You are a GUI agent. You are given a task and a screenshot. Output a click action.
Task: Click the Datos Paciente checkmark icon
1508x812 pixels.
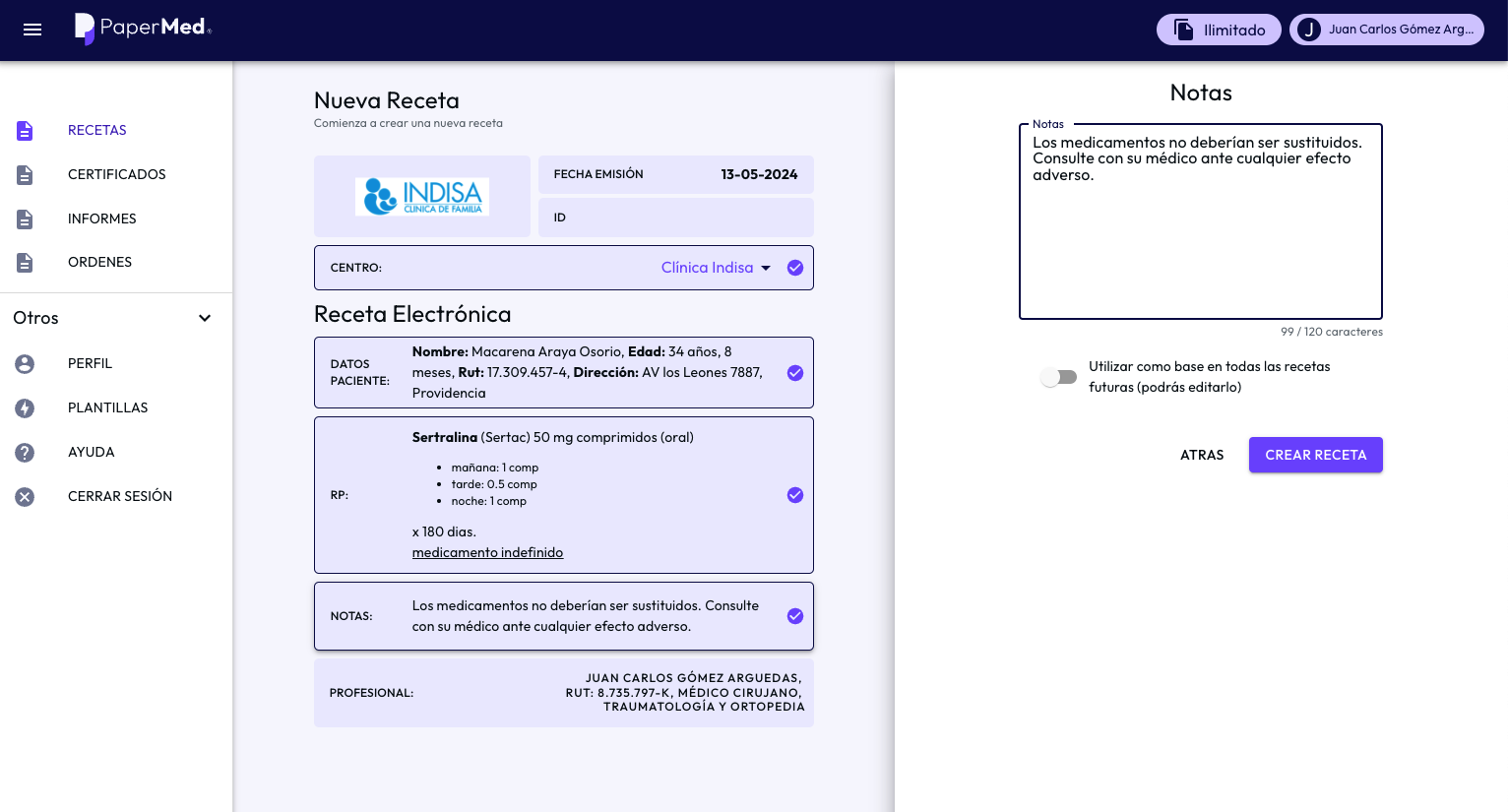(x=795, y=373)
